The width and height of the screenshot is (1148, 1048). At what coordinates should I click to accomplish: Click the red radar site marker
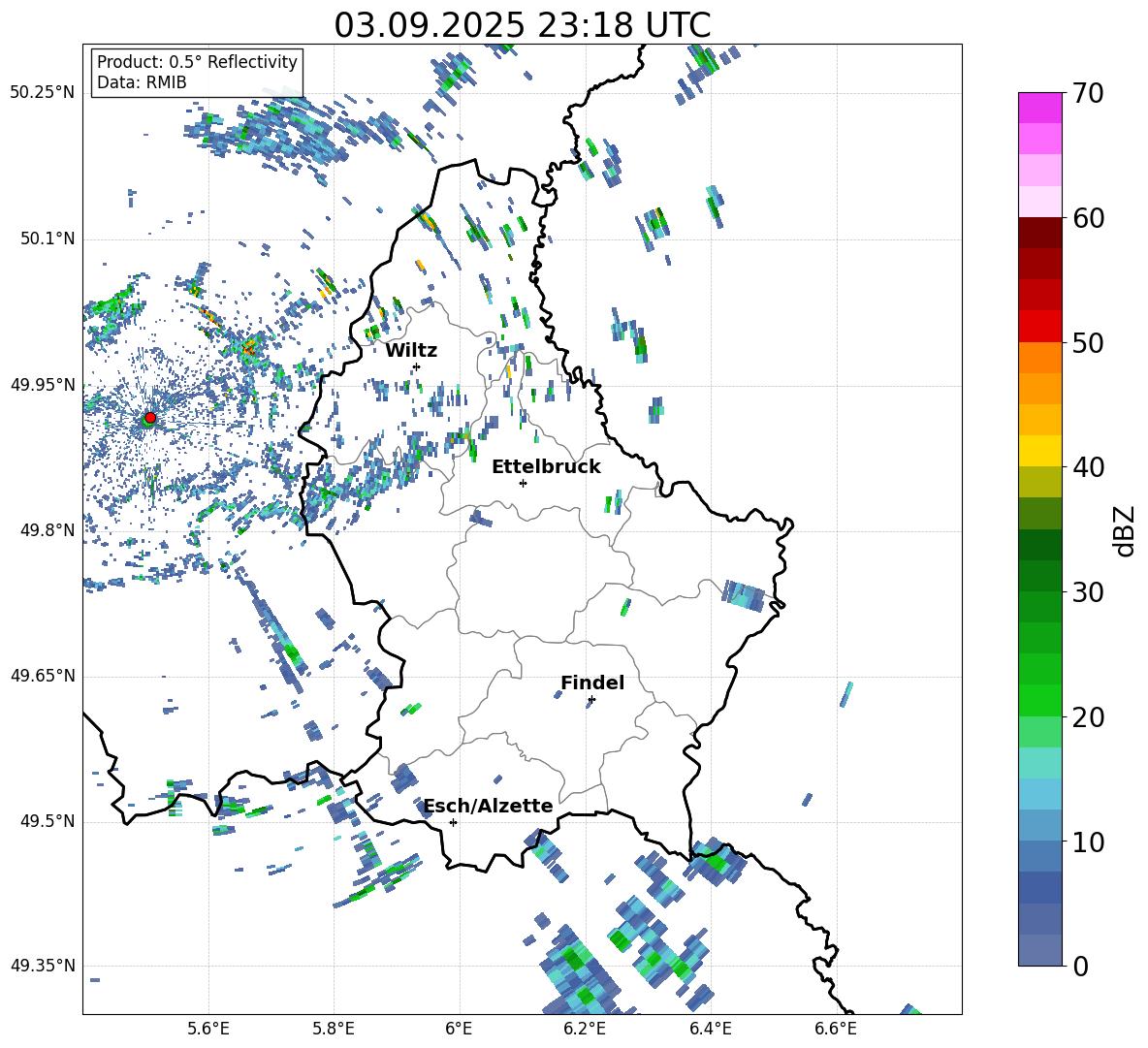pos(150,418)
